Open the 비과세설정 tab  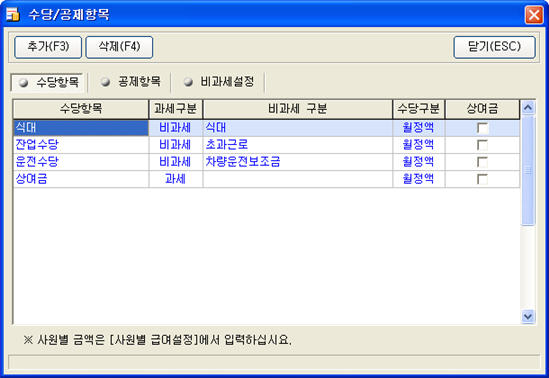tap(219, 82)
